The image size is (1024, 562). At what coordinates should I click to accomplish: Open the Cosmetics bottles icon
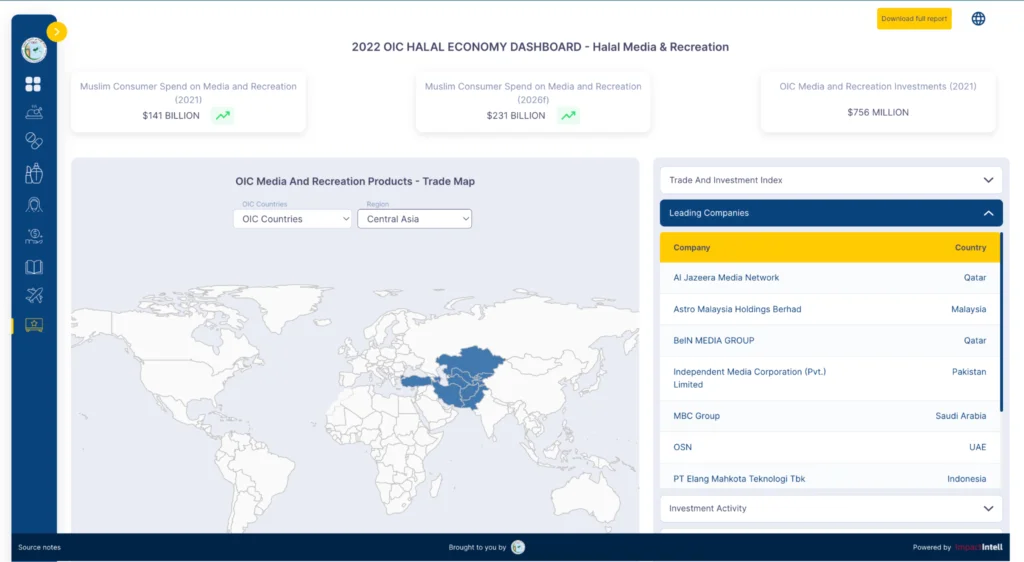point(34,173)
